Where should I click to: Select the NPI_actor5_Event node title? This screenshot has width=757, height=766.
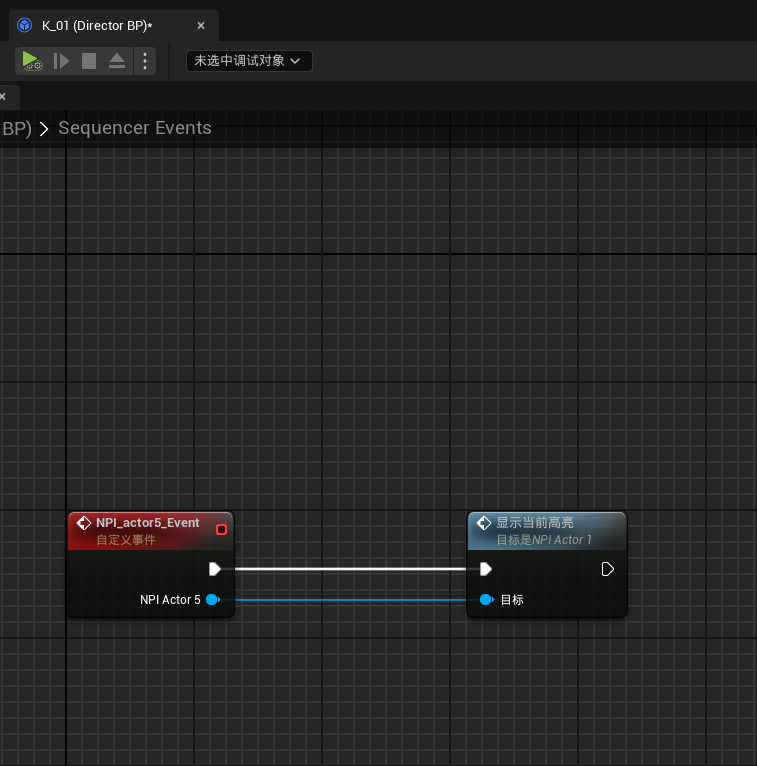(x=147, y=523)
